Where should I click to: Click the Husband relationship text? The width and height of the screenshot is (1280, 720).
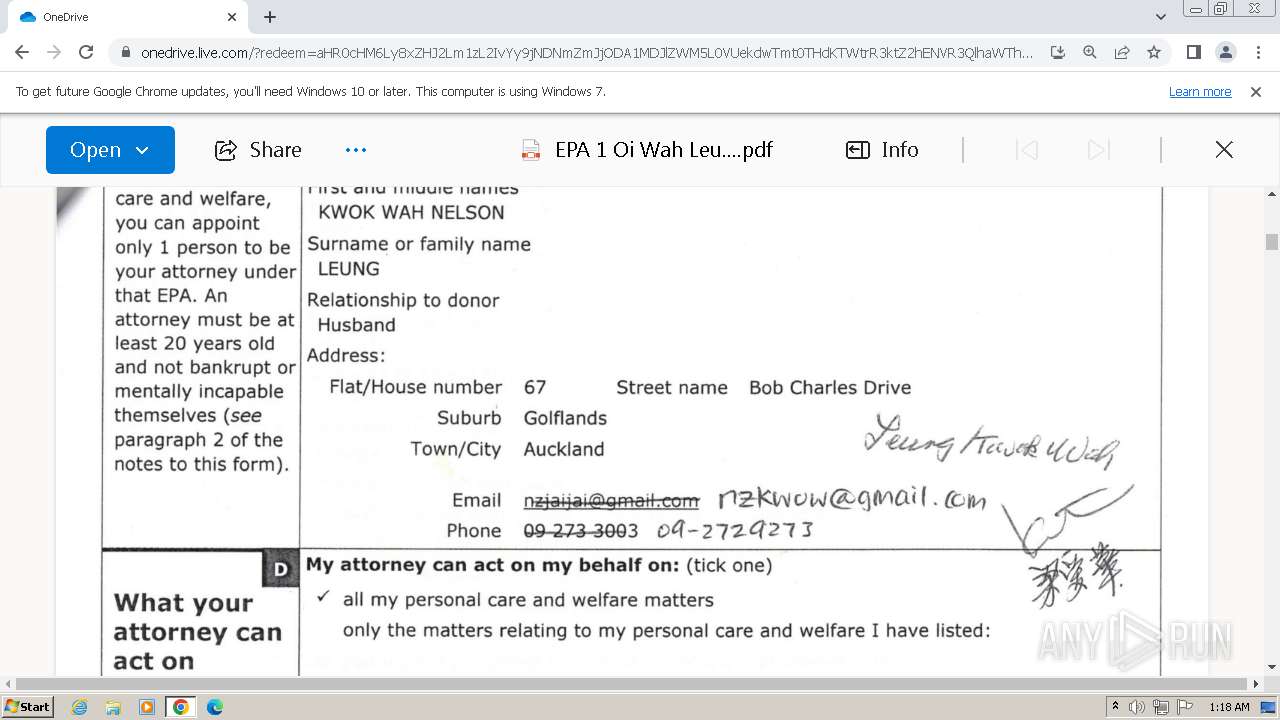click(x=356, y=325)
